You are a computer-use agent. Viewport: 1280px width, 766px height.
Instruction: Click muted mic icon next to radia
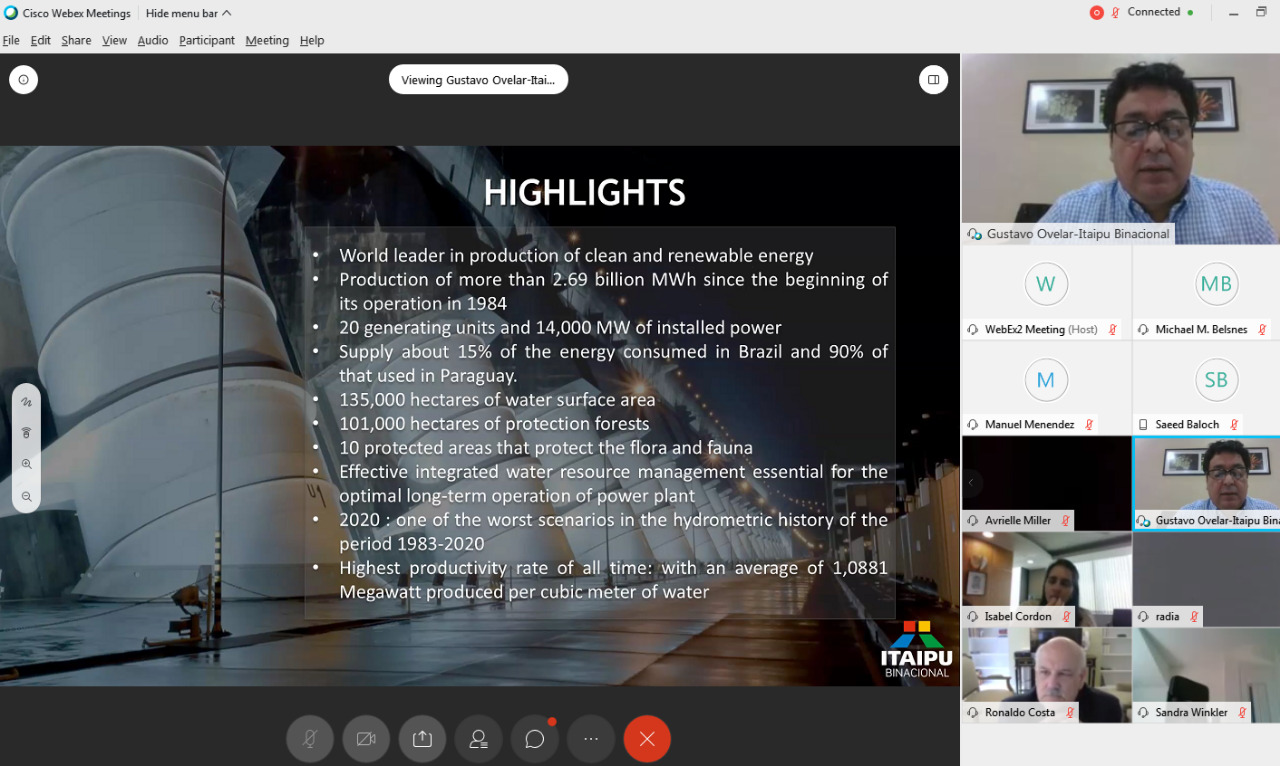click(x=1194, y=617)
